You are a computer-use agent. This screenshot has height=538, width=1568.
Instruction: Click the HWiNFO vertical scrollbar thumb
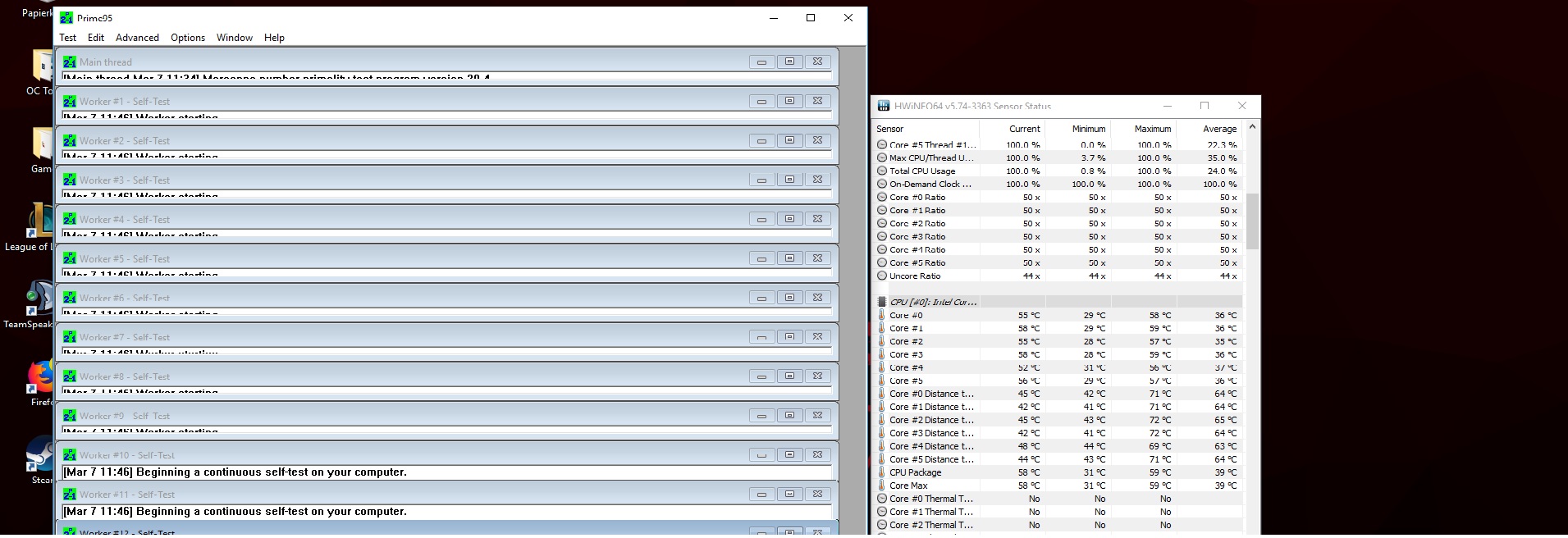tap(1252, 221)
